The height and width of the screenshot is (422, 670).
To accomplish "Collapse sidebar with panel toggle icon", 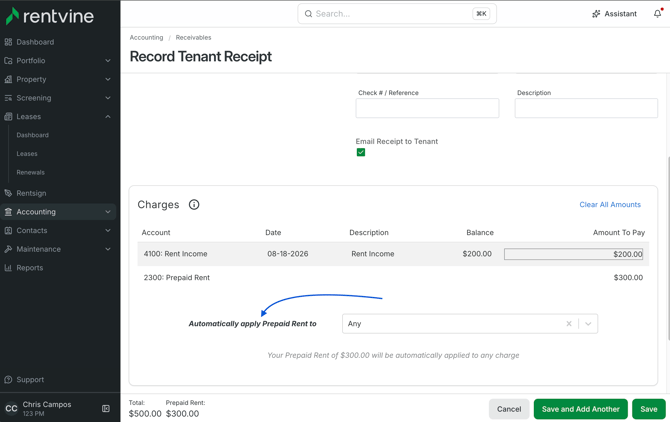I will [x=106, y=408].
